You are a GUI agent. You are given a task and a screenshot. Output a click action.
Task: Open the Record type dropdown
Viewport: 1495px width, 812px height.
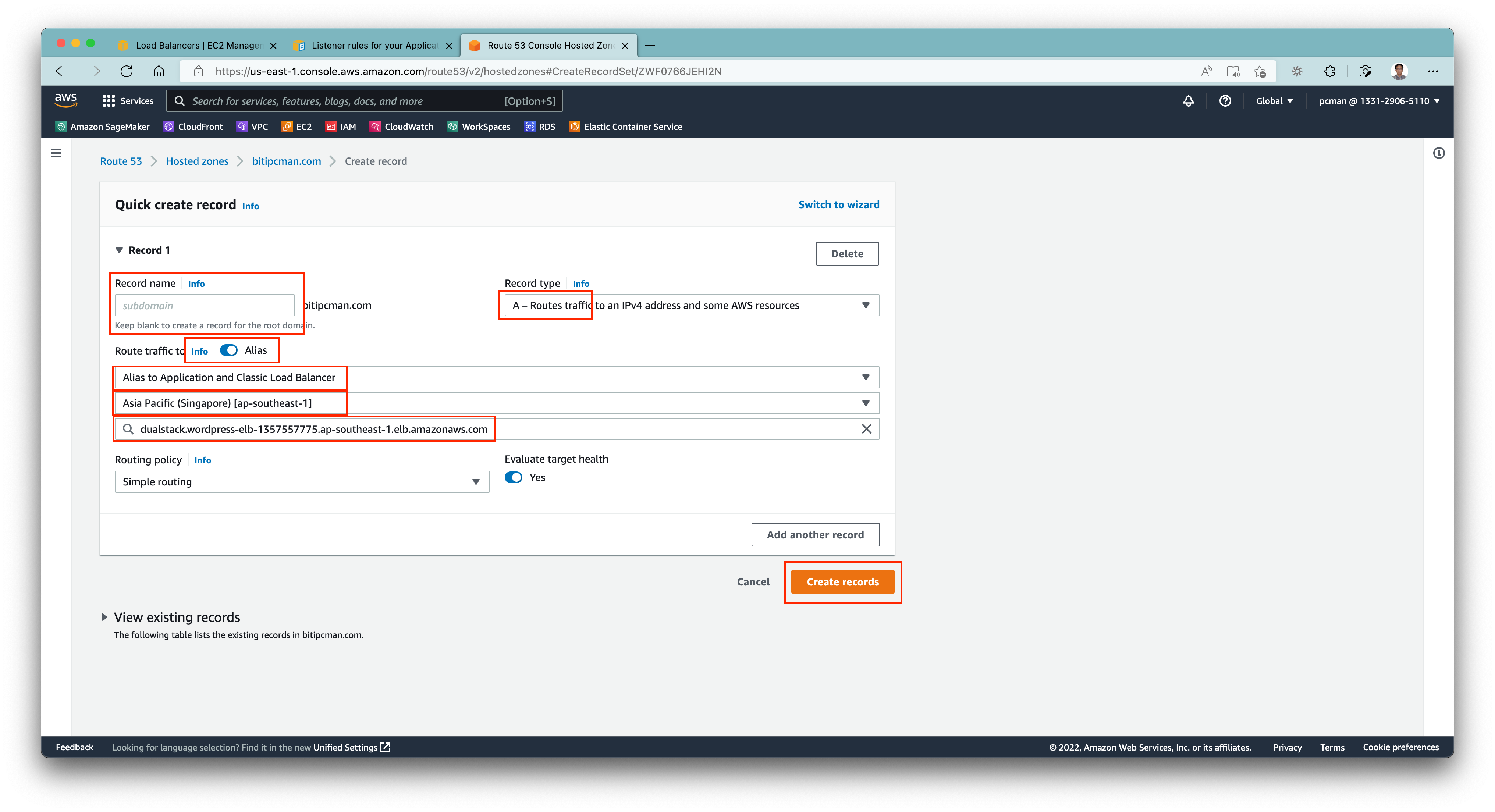[692, 305]
